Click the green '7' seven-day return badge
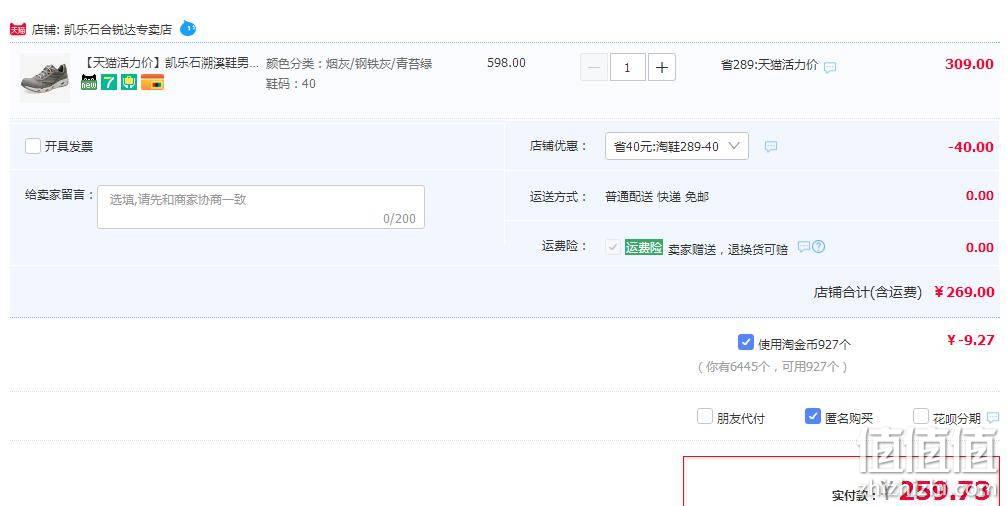The width and height of the screenshot is (1007, 506). click(x=109, y=82)
